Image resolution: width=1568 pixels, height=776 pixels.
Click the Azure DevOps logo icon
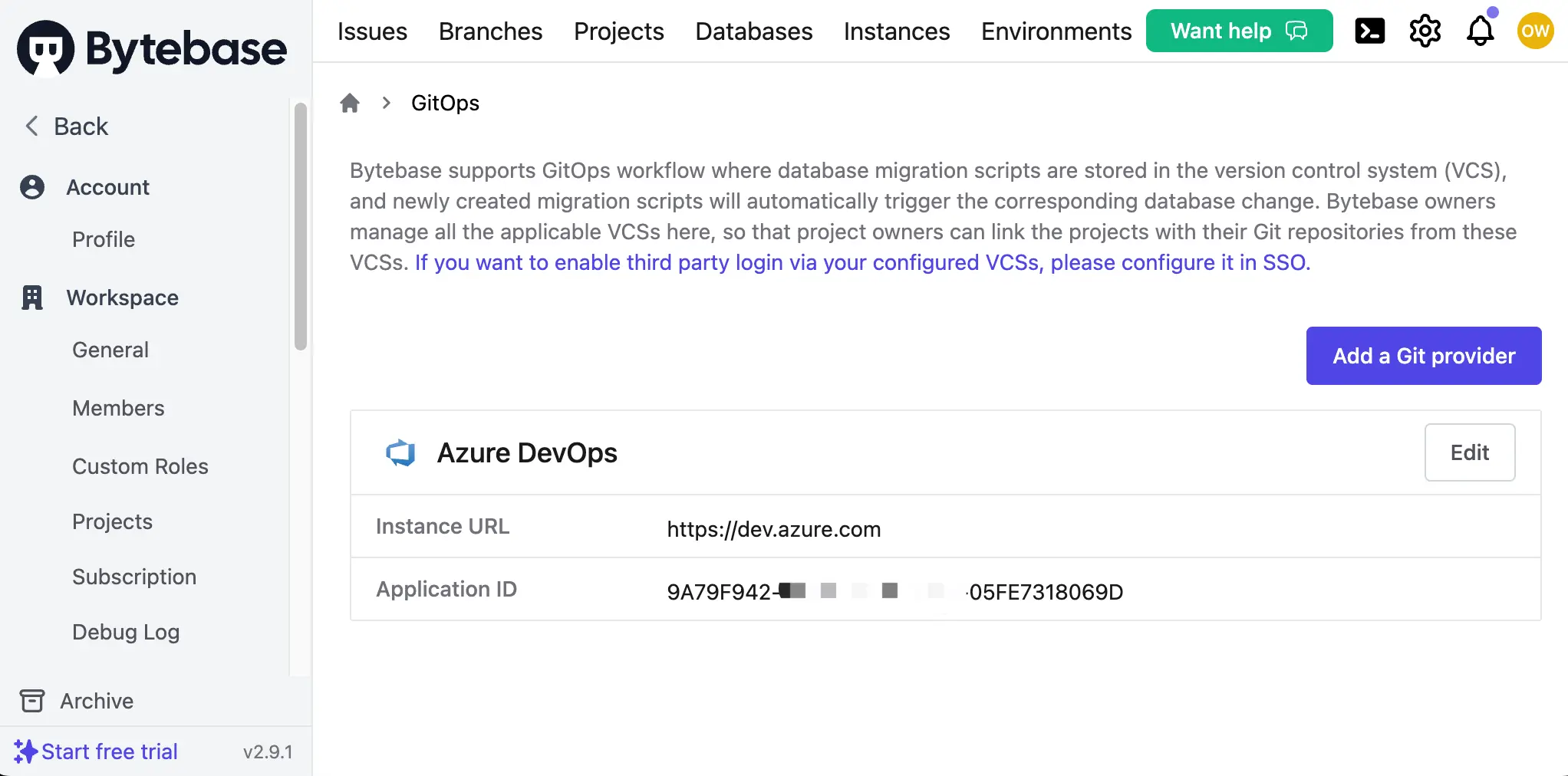click(x=400, y=453)
